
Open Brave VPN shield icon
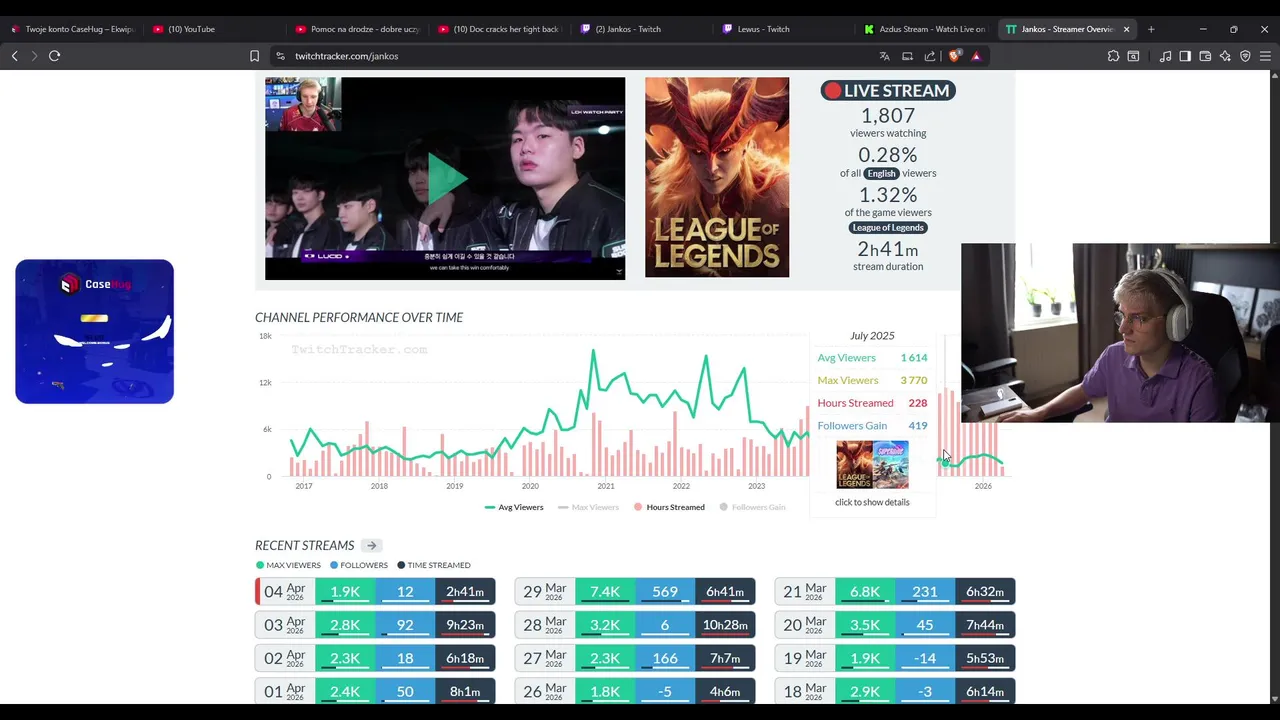[x=1245, y=56]
